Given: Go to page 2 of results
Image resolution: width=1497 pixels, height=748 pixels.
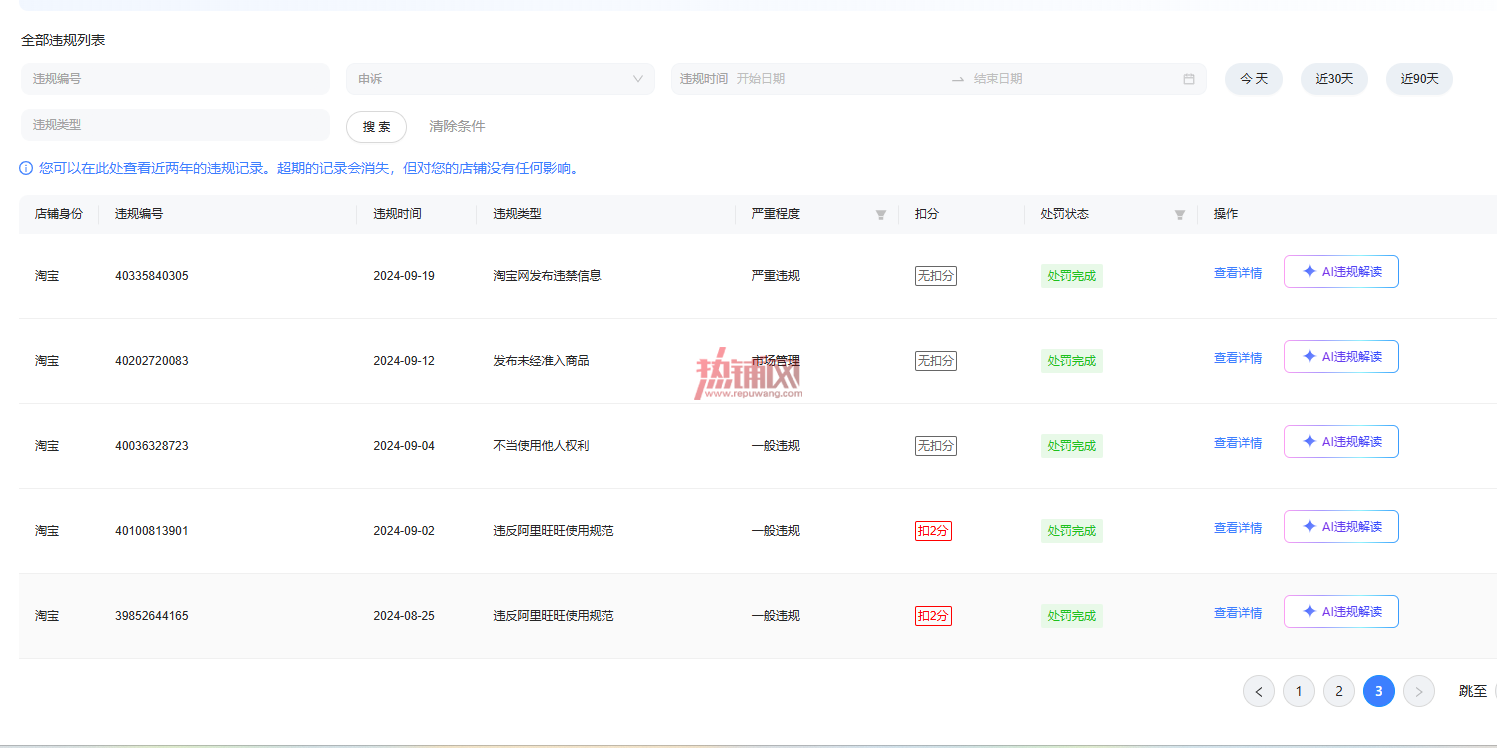Looking at the screenshot, I should pos(1339,691).
